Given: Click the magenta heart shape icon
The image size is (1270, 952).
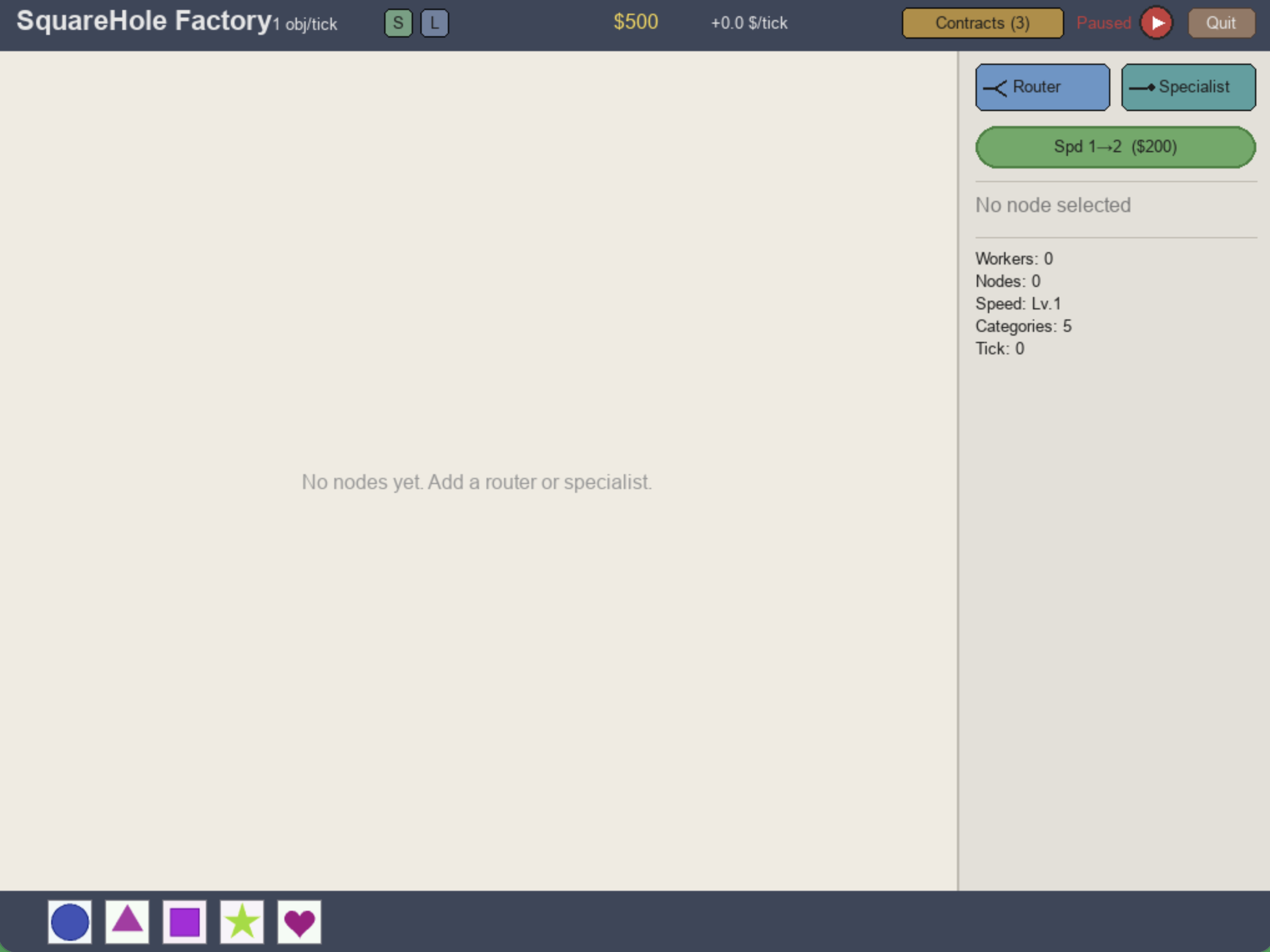Looking at the screenshot, I should pos(299,921).
